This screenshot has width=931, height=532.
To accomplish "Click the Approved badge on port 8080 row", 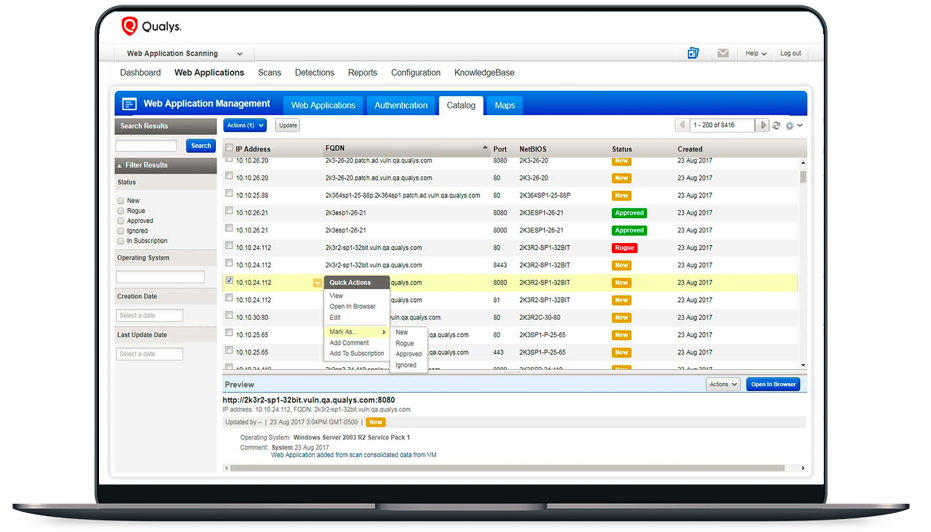I will (x=629, y=213).
